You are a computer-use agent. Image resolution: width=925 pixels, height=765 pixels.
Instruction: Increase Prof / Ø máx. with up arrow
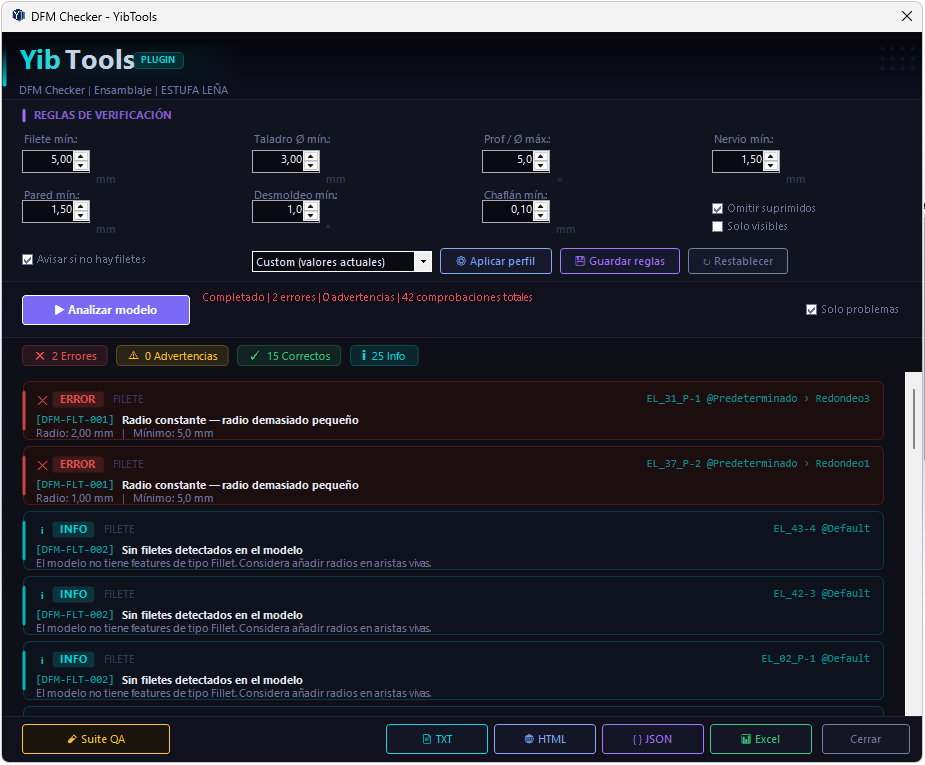[x=542, y=156]
